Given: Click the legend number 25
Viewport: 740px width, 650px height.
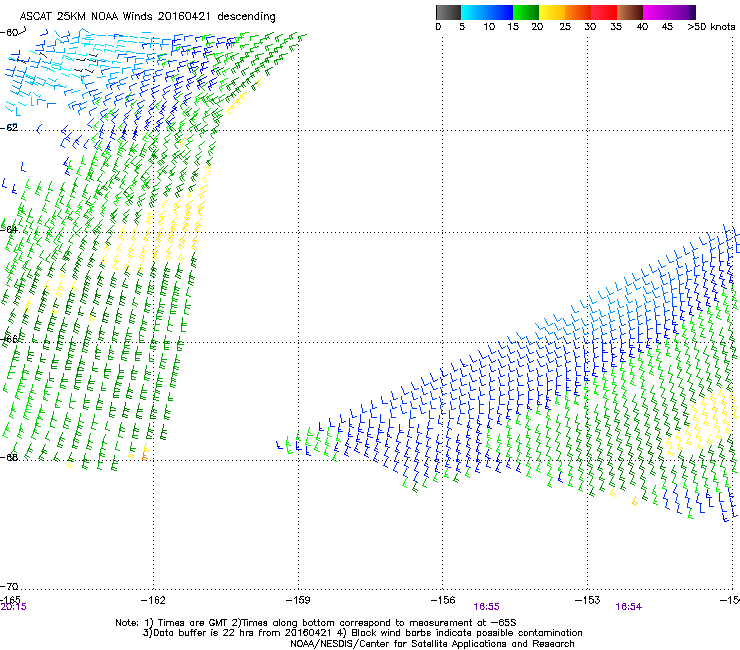Looking at the screenshot, I should coord(565,27).
